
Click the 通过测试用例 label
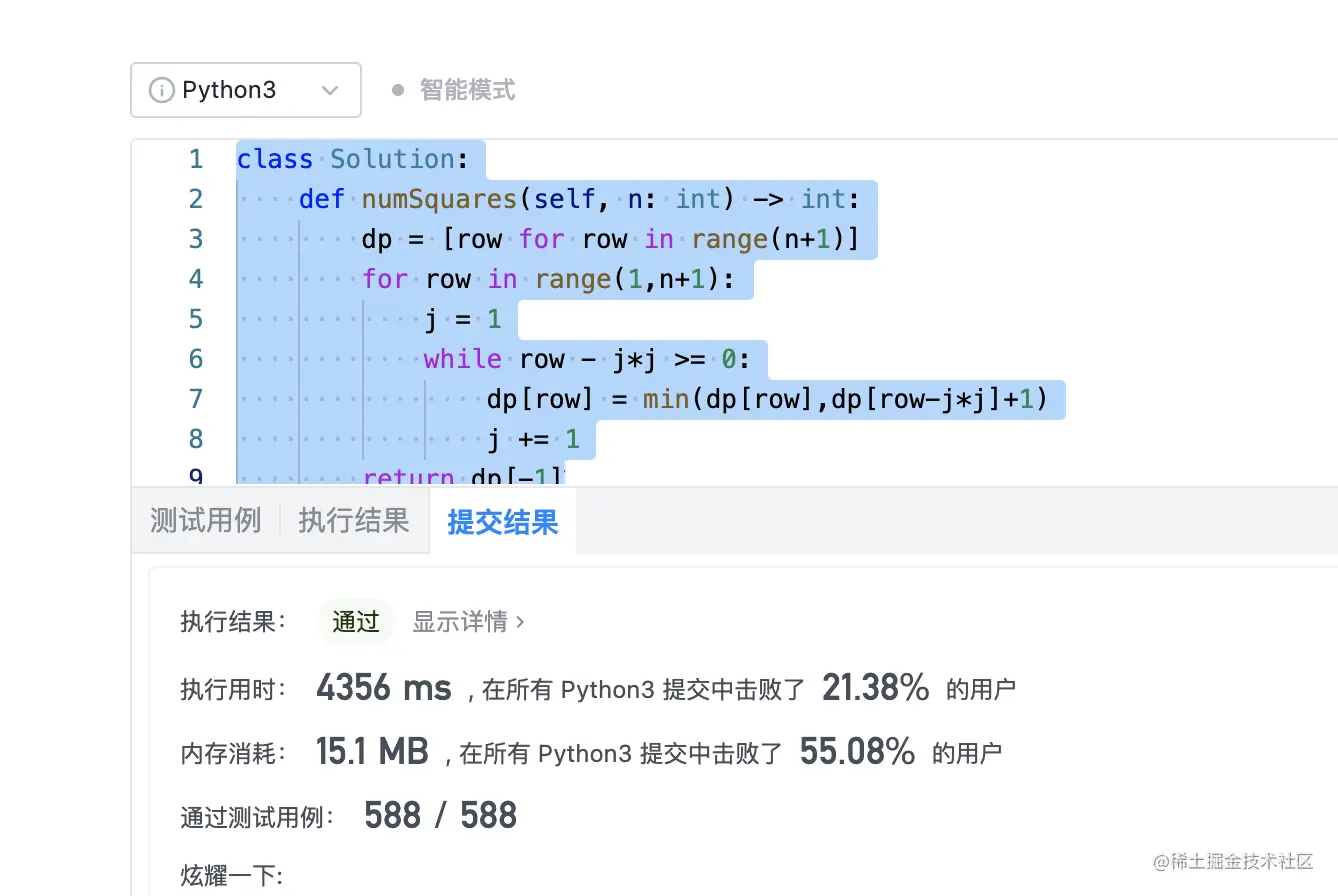pyautogui.click(x=258, y=817)
